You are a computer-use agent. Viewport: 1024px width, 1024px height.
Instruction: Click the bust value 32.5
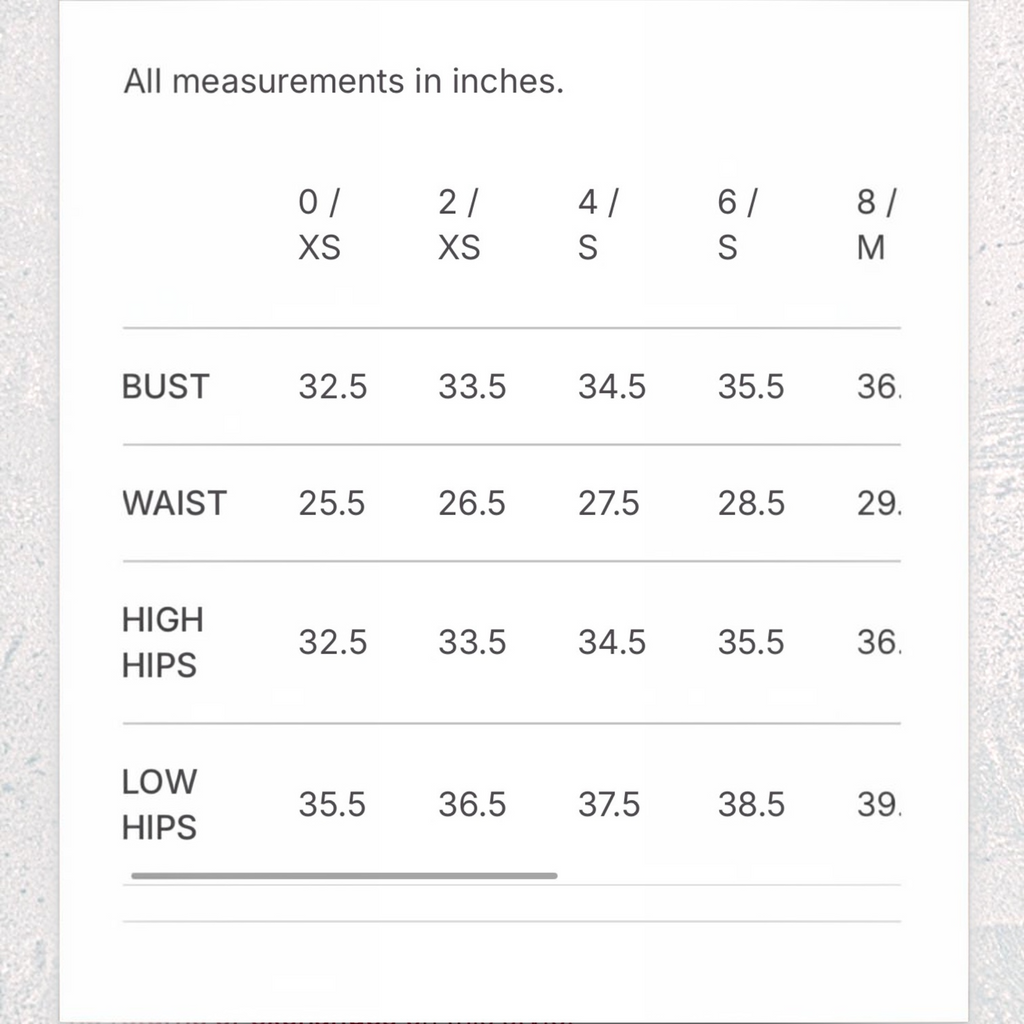(x=333, y=387)
